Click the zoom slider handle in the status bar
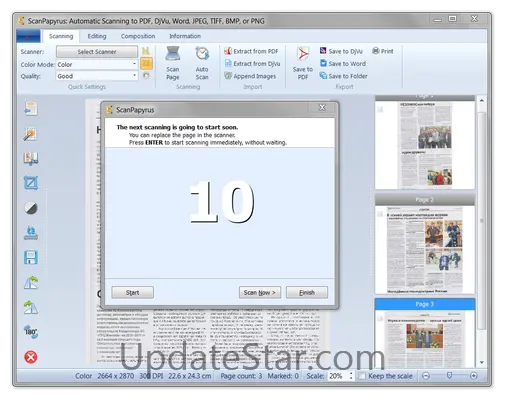Screen dimensions: 505x400 (x=449, y=376)
